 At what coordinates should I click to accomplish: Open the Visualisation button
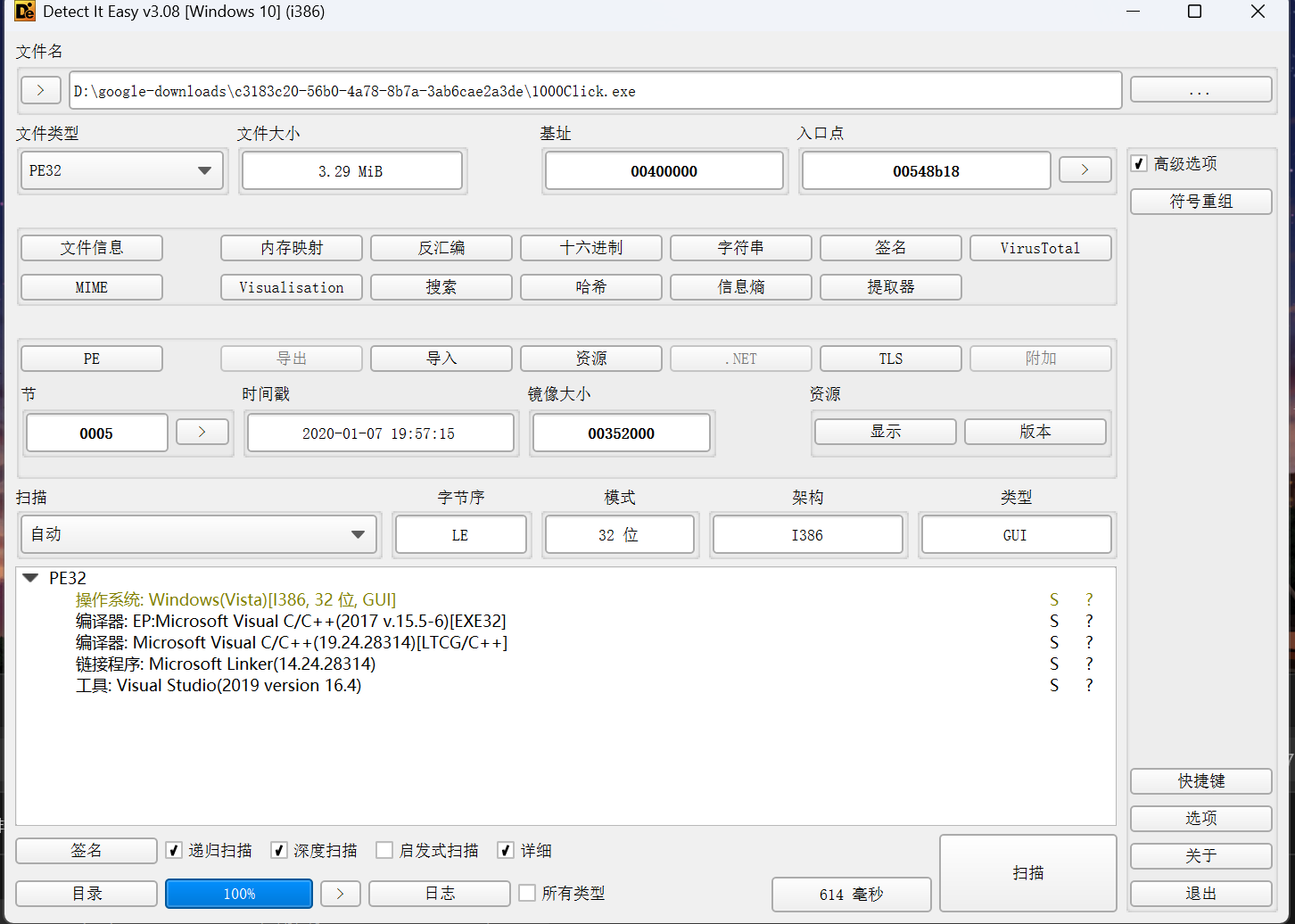pyautogui.click(x=292, y=287)
